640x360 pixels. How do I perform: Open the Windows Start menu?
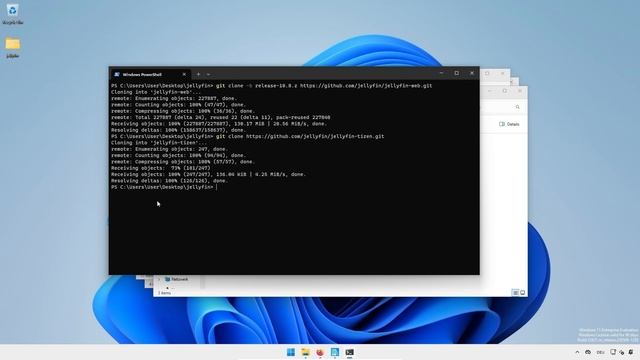click(291, 352)
